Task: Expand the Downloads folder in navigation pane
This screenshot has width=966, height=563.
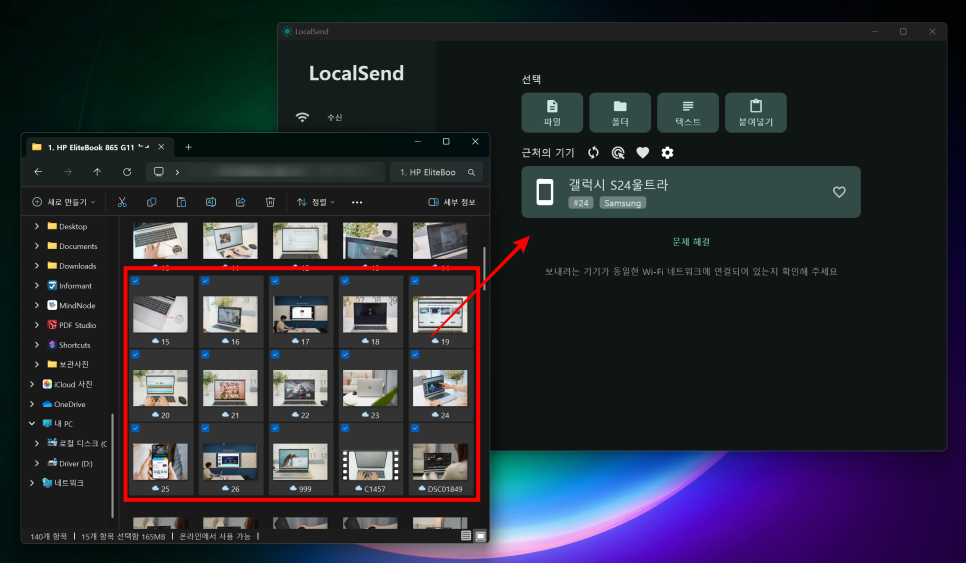Action: pos(37,265)
